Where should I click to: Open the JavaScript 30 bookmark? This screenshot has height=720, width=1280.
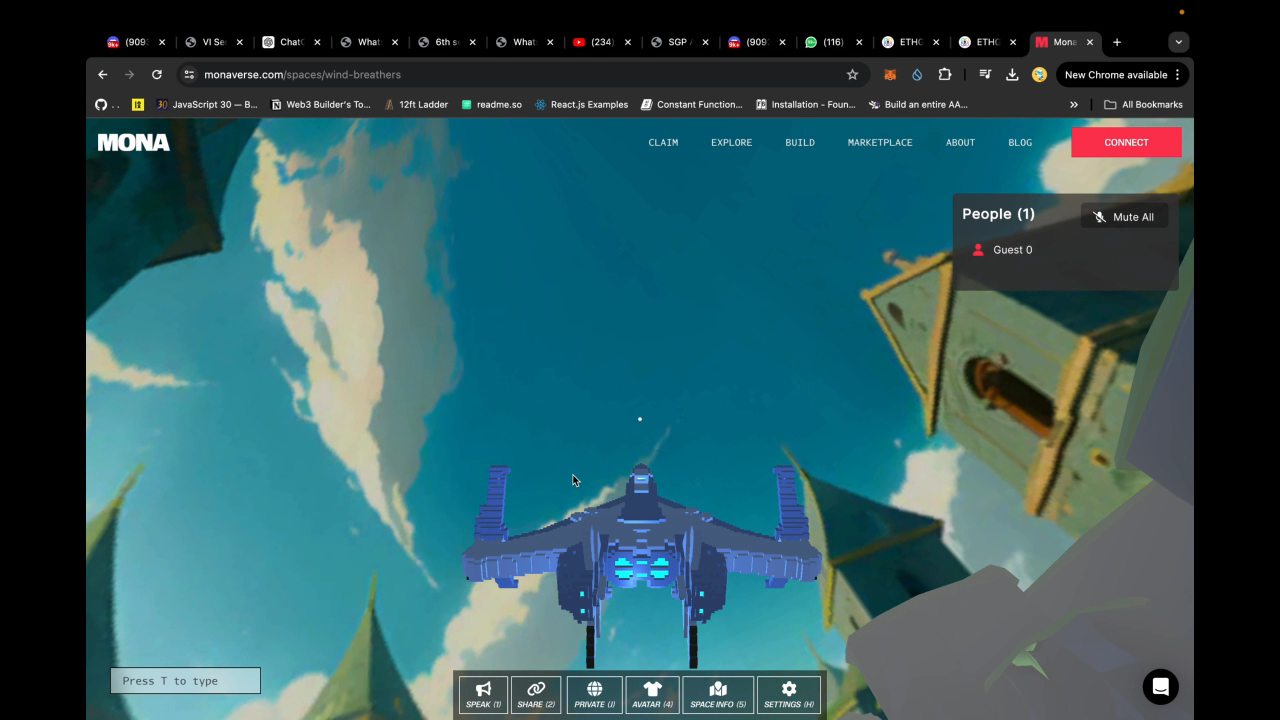pyautogui.click(x=207, y=104)
